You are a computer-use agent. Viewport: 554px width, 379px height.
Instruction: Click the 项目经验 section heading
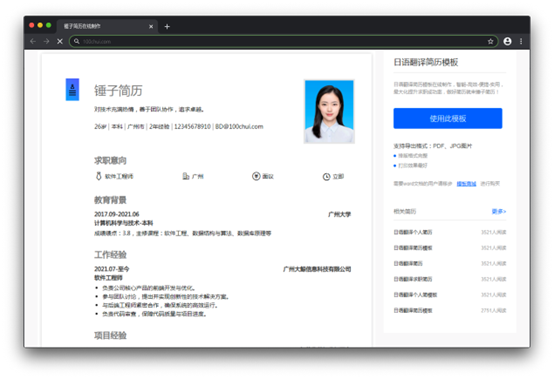pyautogui.click(x=110, y=335)
